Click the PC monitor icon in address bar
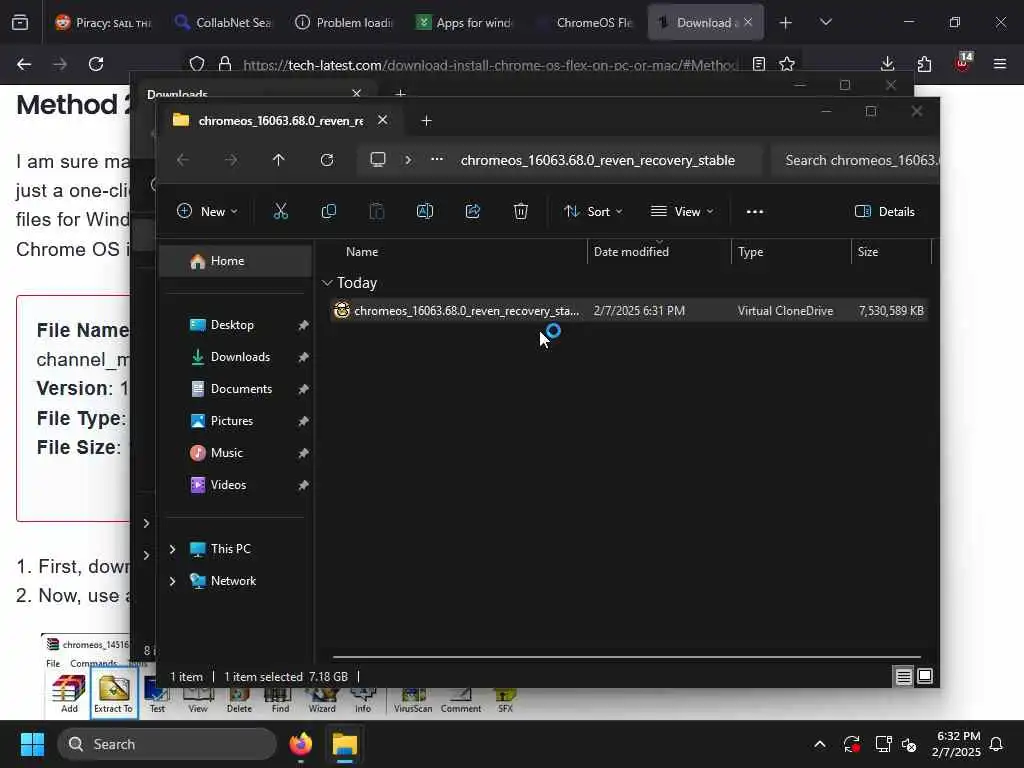 tap(377, 160)
